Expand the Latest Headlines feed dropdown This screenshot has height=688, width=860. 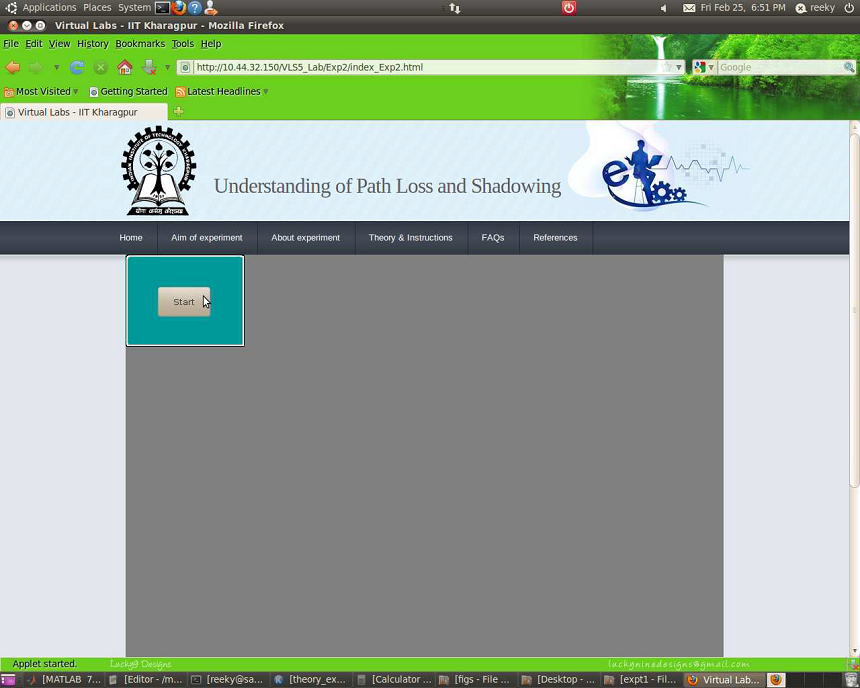click(222, 91)
